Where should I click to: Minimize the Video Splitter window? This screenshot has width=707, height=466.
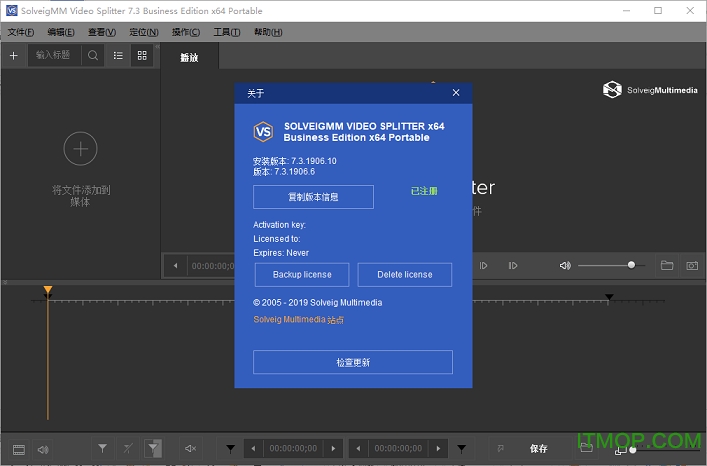[626, 10]
